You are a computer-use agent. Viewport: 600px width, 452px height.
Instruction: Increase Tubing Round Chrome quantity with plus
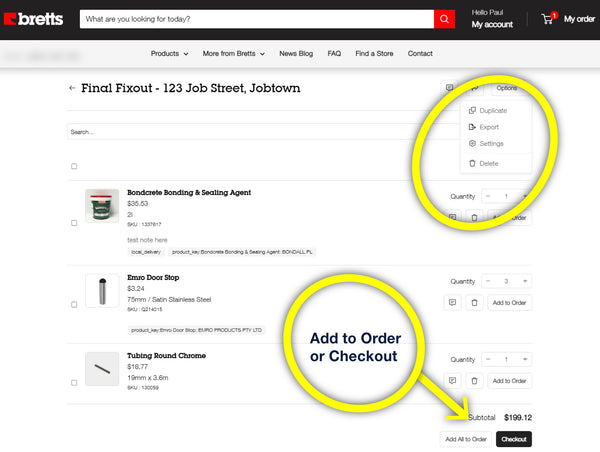525,359
